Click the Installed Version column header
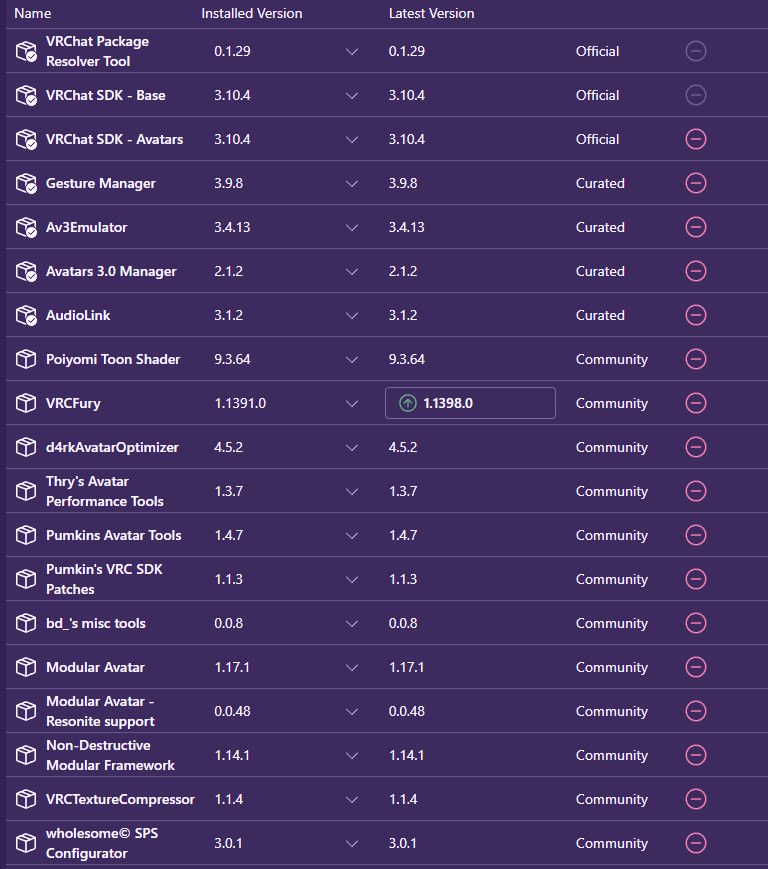 pyautogui.click(x=252, y=13)
